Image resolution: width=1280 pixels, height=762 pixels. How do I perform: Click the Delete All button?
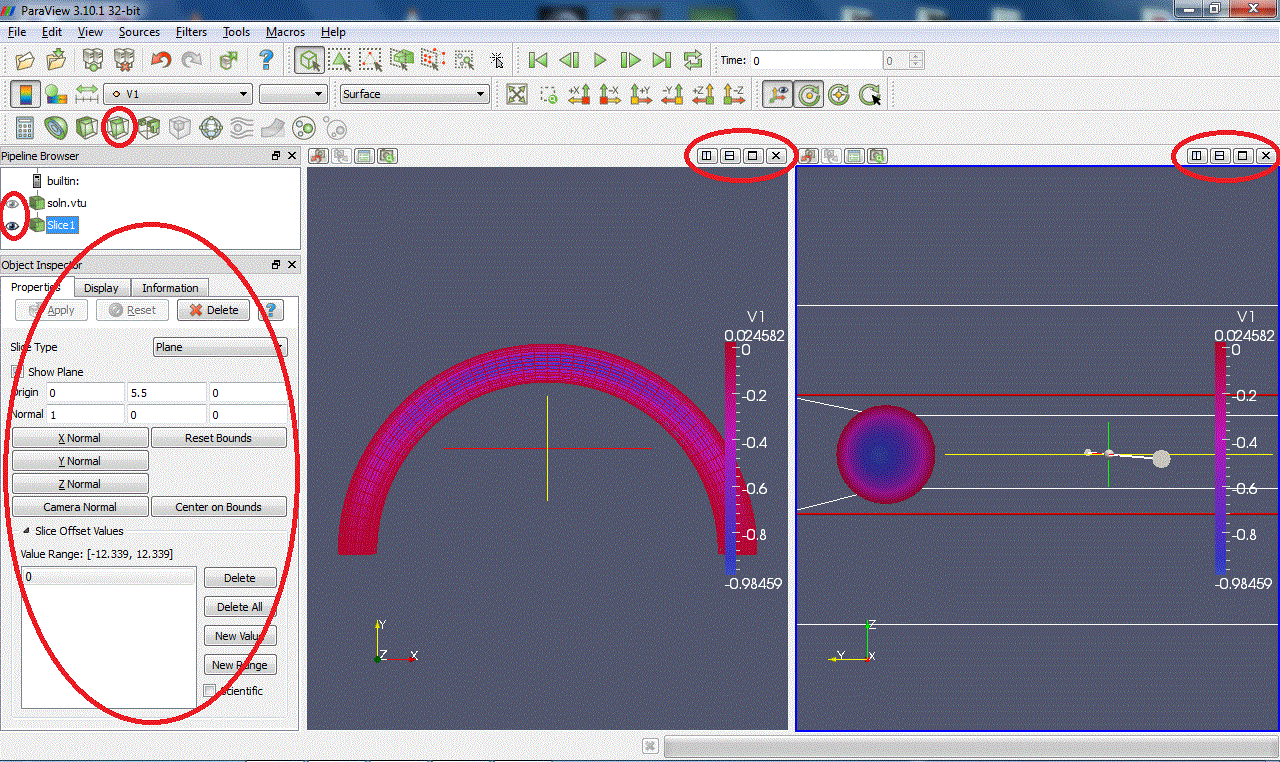pos(240,607)
